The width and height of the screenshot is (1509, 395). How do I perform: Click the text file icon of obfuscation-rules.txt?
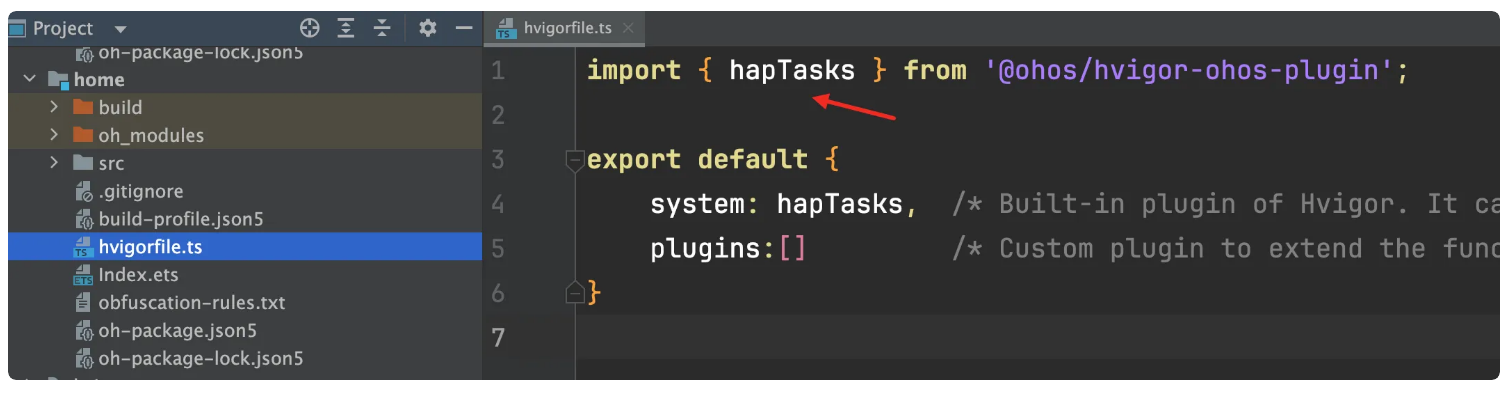[83, 303]
